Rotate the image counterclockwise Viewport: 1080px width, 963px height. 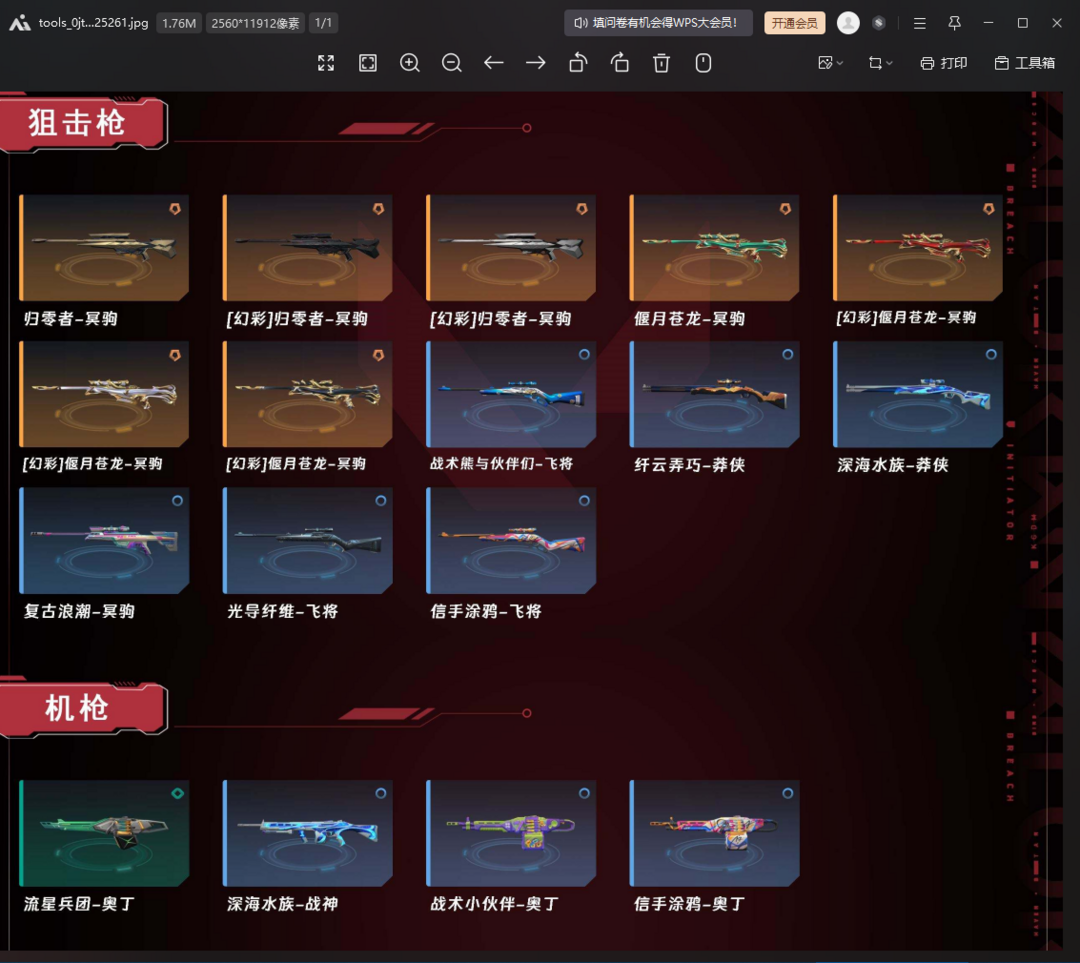click(x=578, y=63)
